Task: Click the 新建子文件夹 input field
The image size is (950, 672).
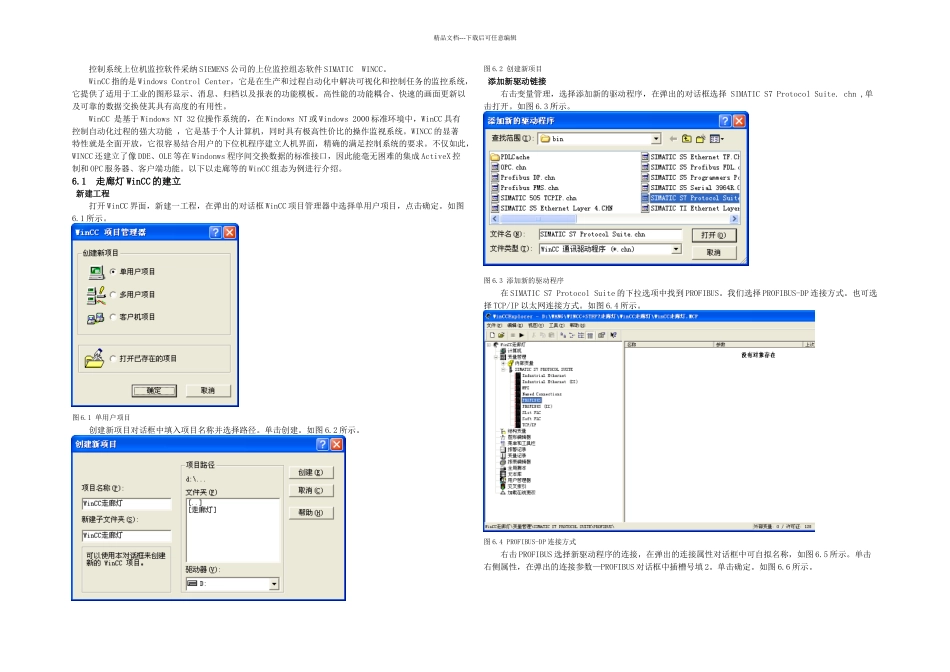Action: [x=127, y=536]
